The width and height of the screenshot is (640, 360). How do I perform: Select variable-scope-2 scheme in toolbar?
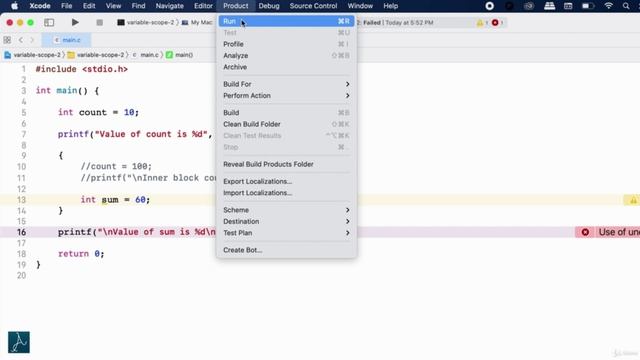click(146, 22)
